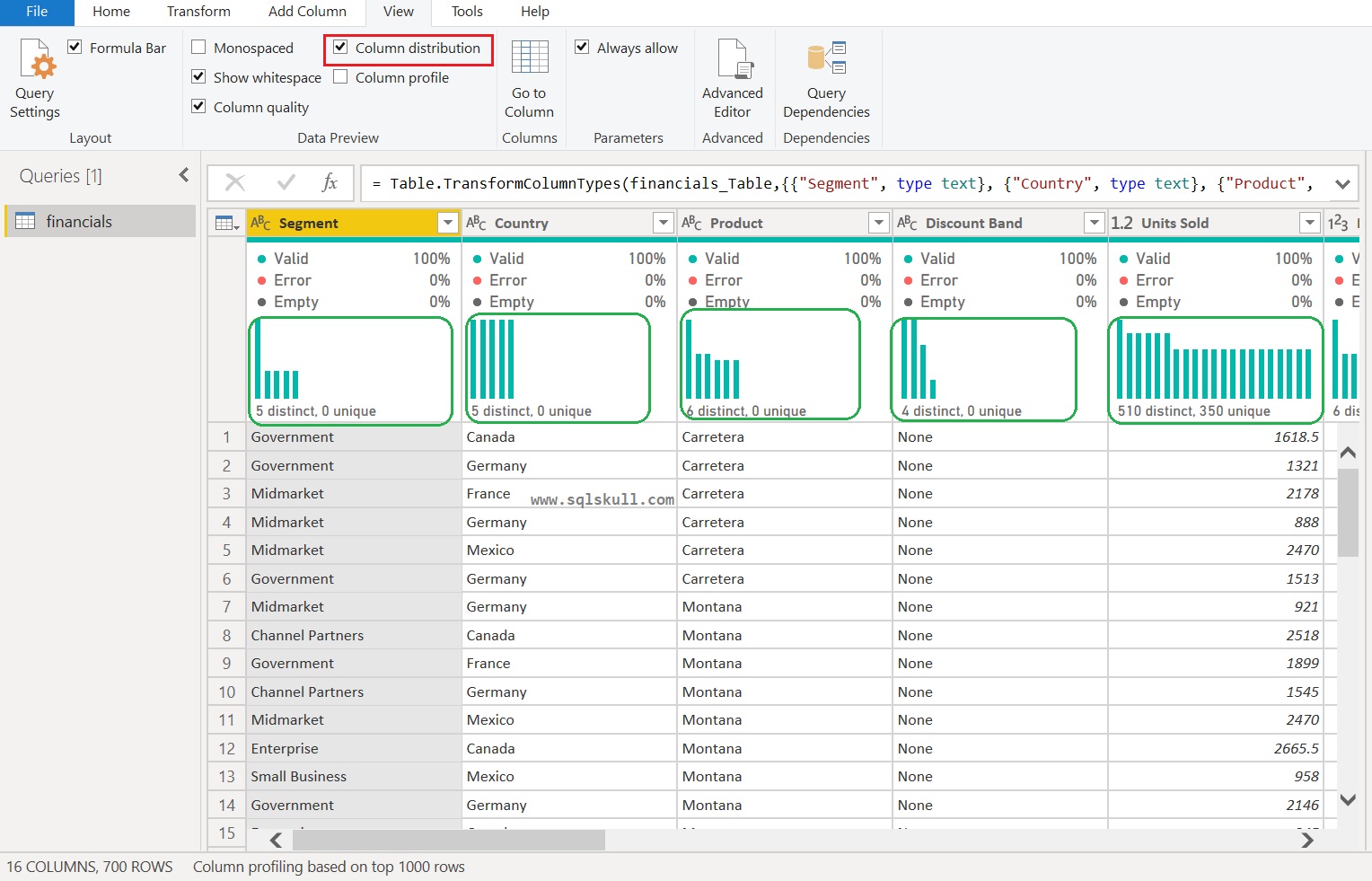This screenshot has width=1372, height=881.
Task: Enable Monospaced font checkbox
Action: point(199,48)
